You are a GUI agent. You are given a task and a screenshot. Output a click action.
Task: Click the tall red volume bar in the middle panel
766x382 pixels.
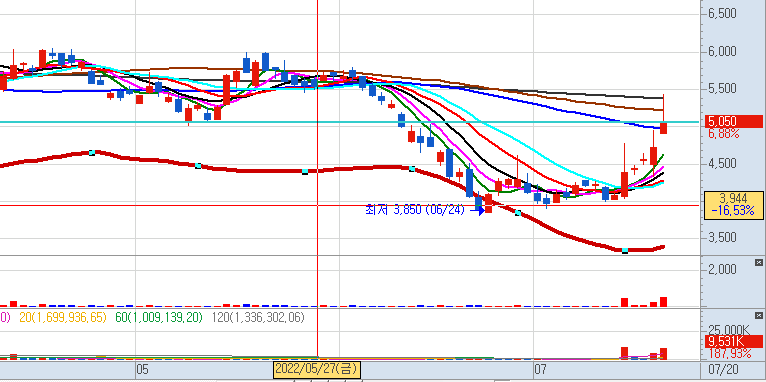tap(663, 302)
